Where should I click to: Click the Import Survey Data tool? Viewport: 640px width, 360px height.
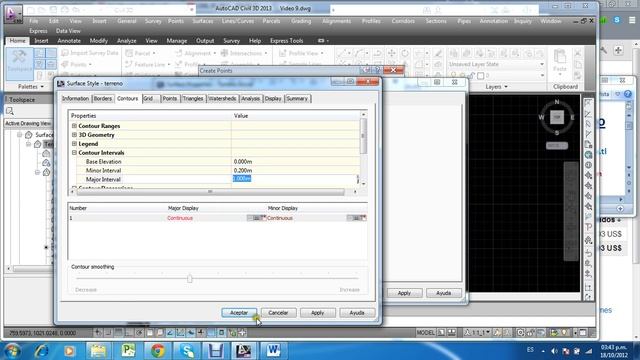coord(90,53)
